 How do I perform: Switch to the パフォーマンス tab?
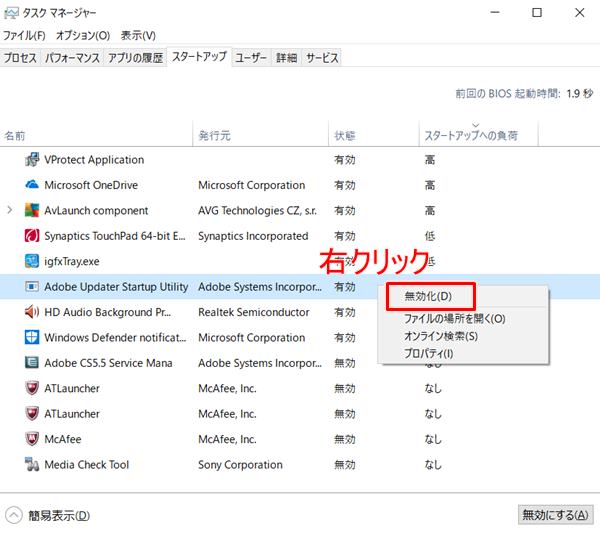pos(72,58)
